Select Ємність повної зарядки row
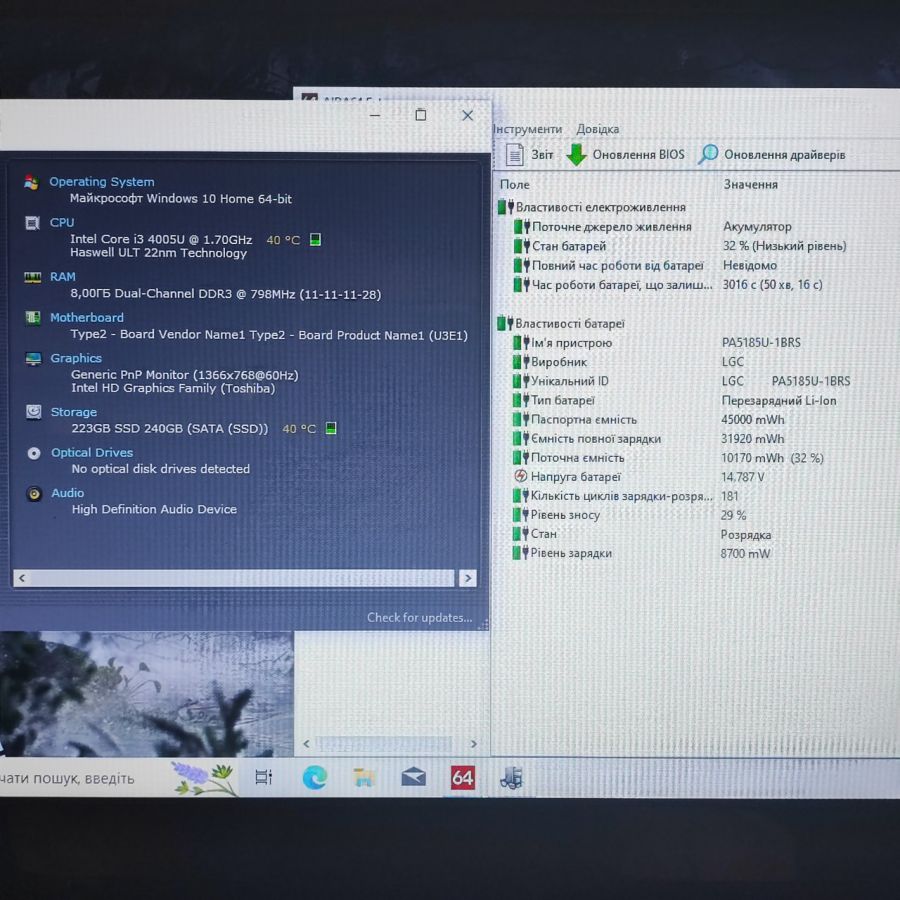This screenshot has width=900, height=900. (649, 439)
